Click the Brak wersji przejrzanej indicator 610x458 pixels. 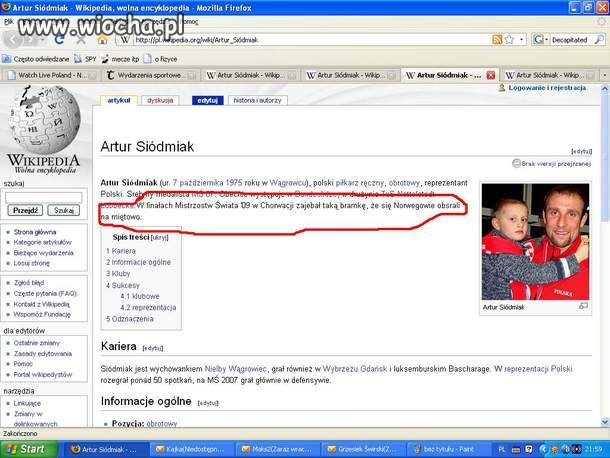point(552,163)
